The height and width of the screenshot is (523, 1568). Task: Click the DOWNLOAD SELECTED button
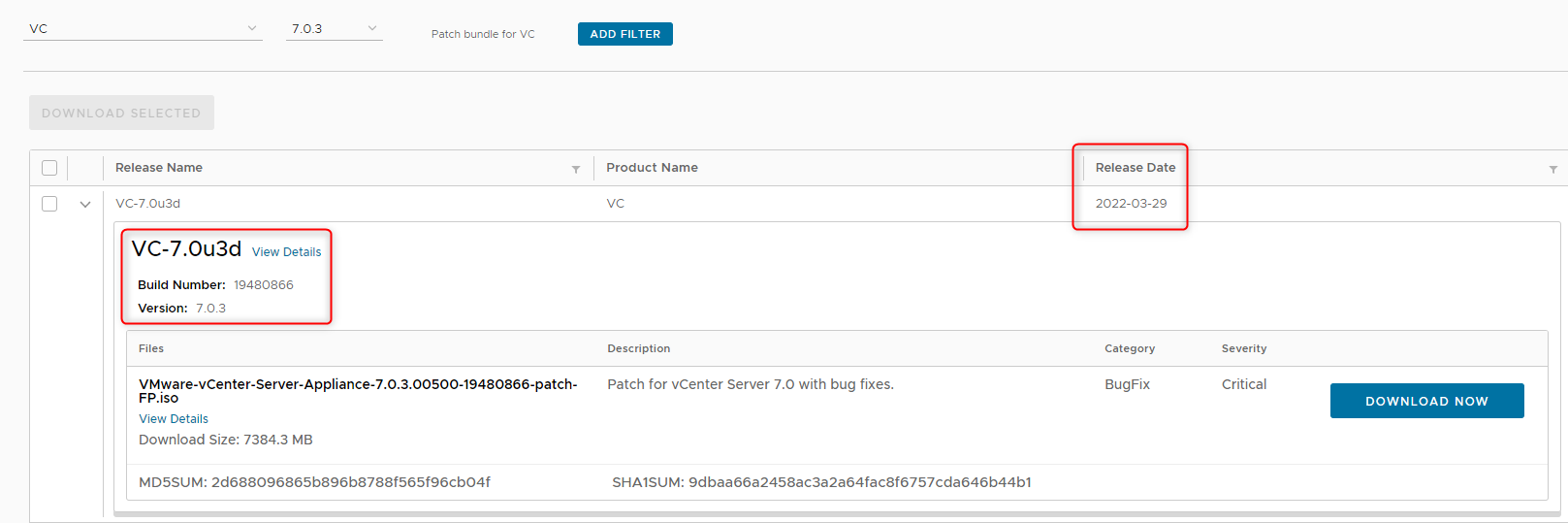click(121, 113)
